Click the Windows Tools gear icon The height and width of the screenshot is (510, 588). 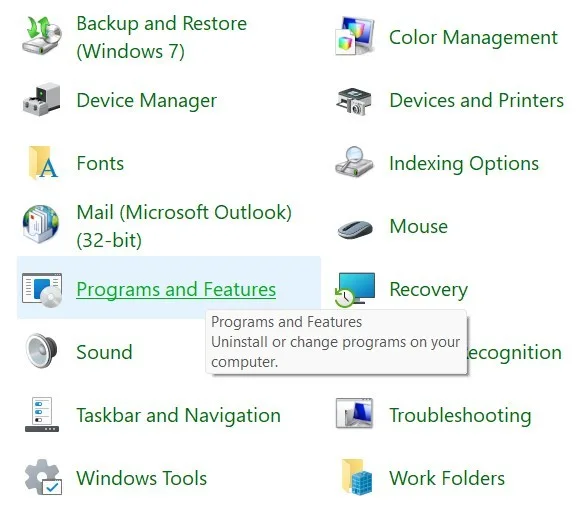click(43, 477)
